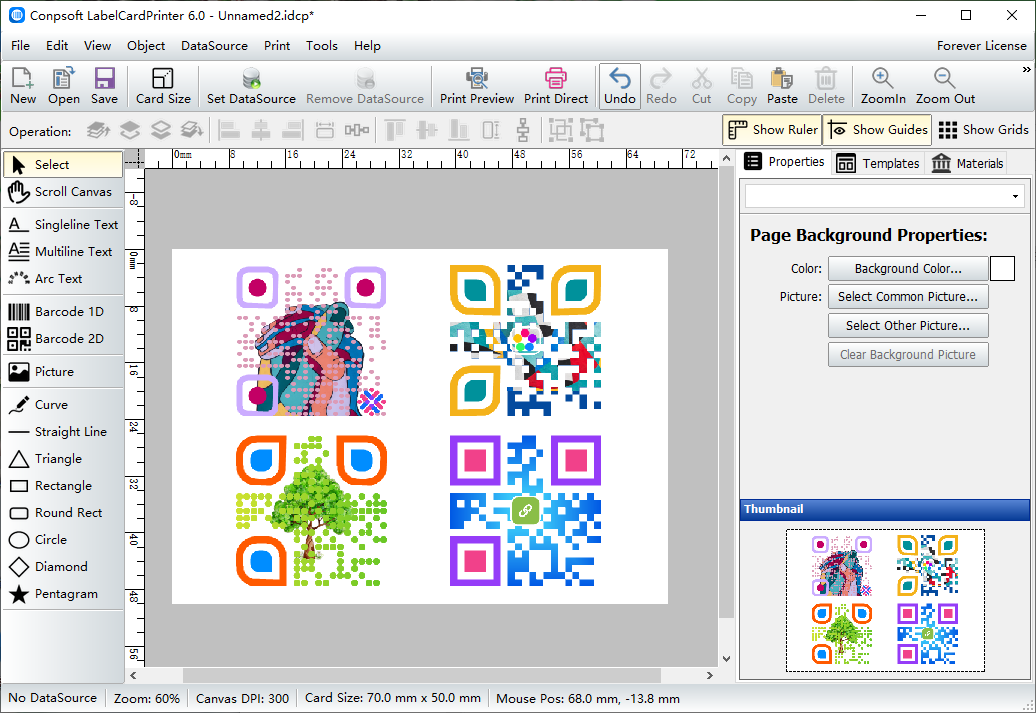1036x713 pixels.
Task: Activate the Select arrow tool
Action: click(63, 165)
